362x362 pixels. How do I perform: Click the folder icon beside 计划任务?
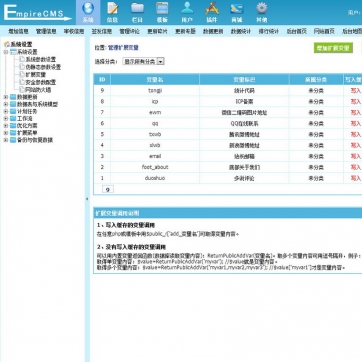coord(13,111)
